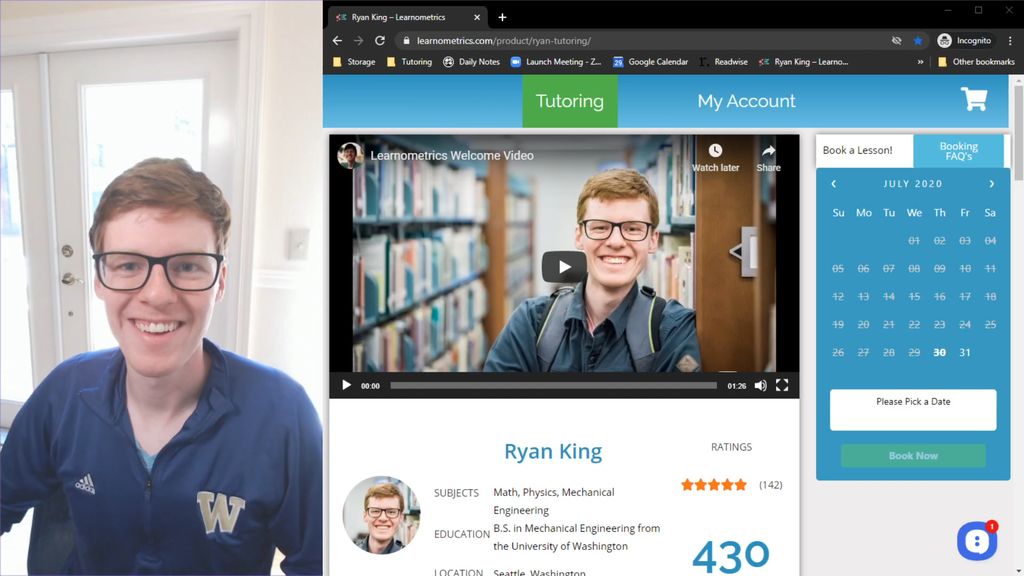Click the Please Pick a Date box
Screen dimensions: 1024x576
[913, 410]
